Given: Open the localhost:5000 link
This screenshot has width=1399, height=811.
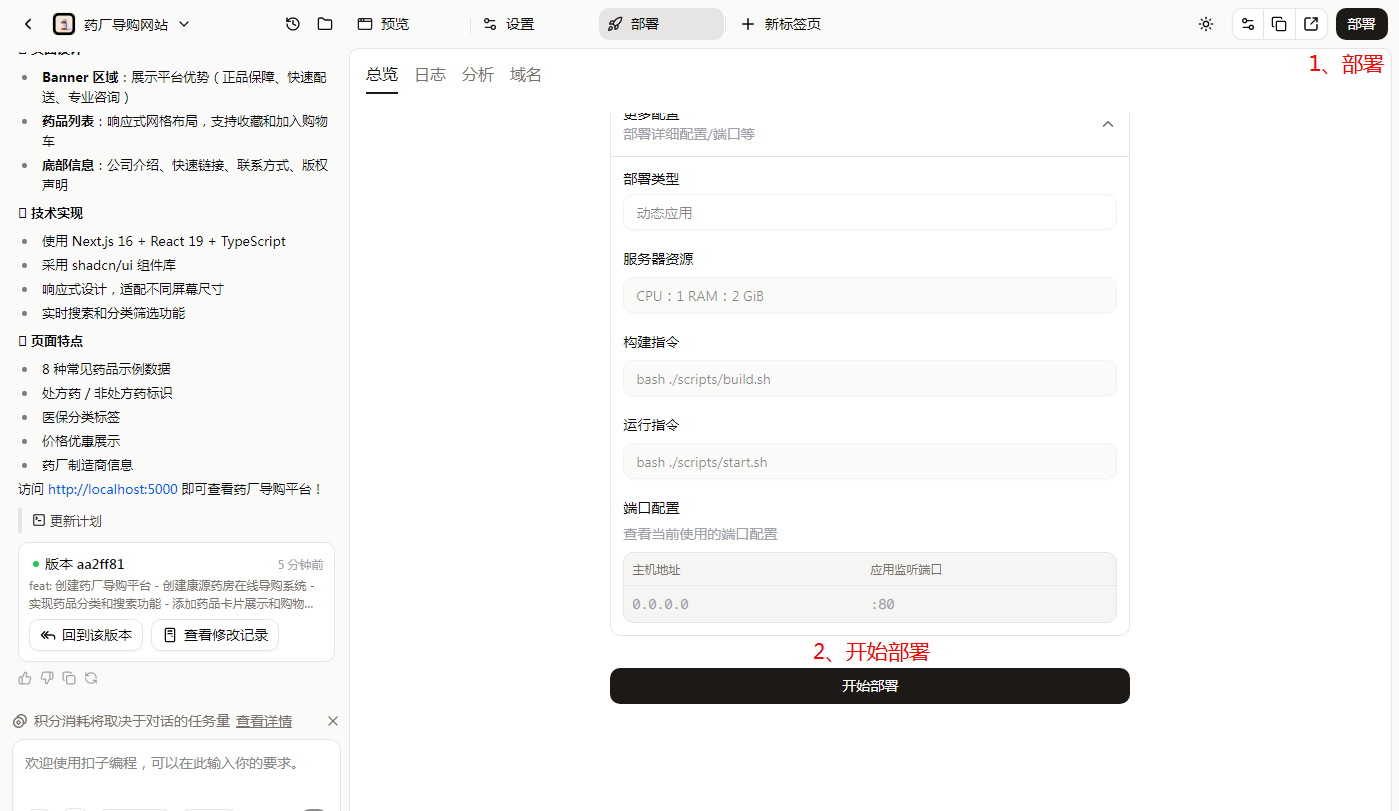Looking at the screenshot, I should pyautogui.click(x=112, y=489).
